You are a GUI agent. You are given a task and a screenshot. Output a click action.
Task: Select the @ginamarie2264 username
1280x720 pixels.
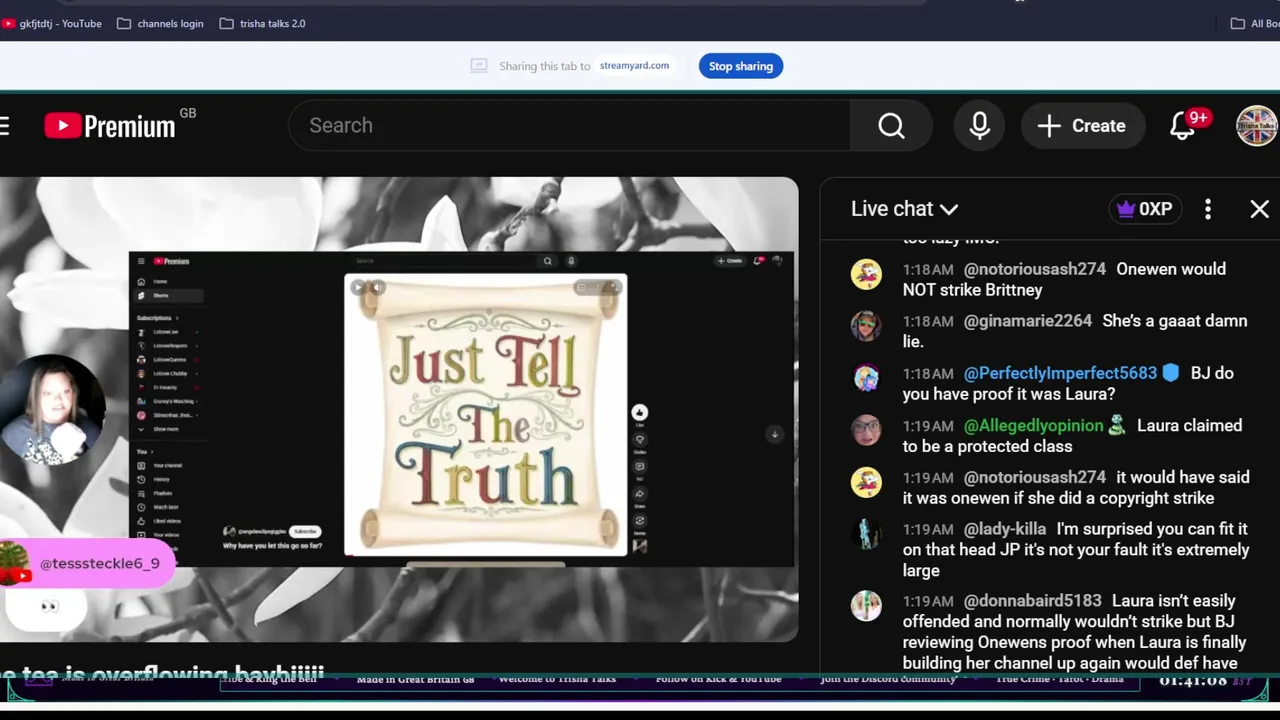pyautogui.click(x=1028, y=321)
